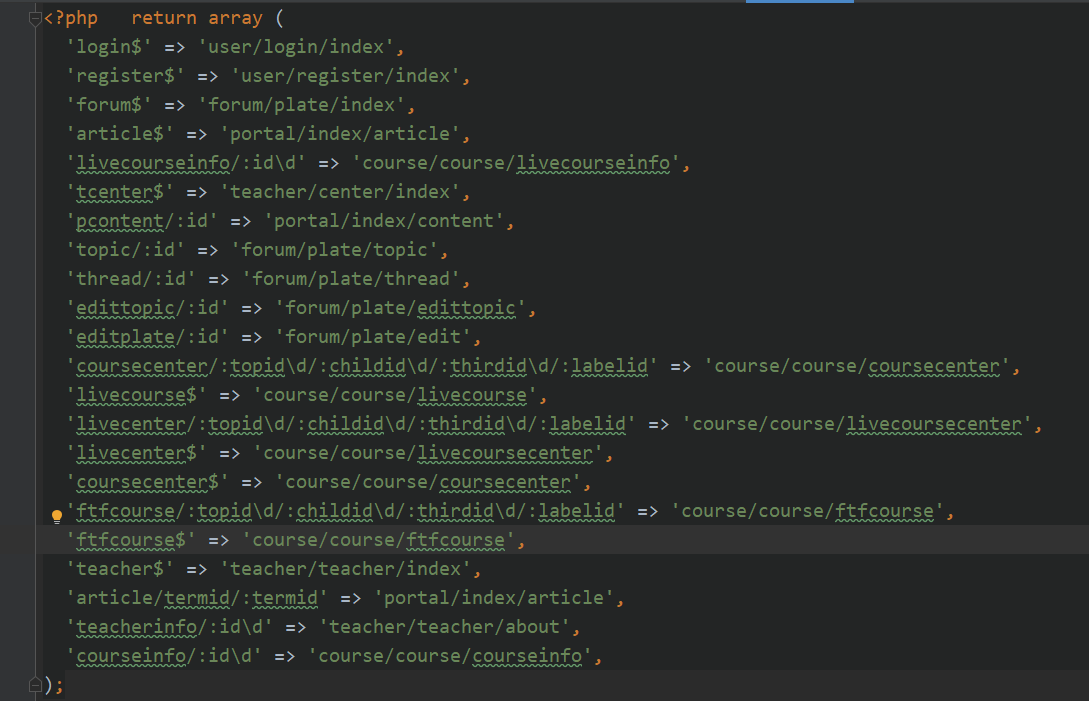Click the 'ftfcourse/:topid...' long route key
The height and width of the screenshot is (701, 1089).
345,511
